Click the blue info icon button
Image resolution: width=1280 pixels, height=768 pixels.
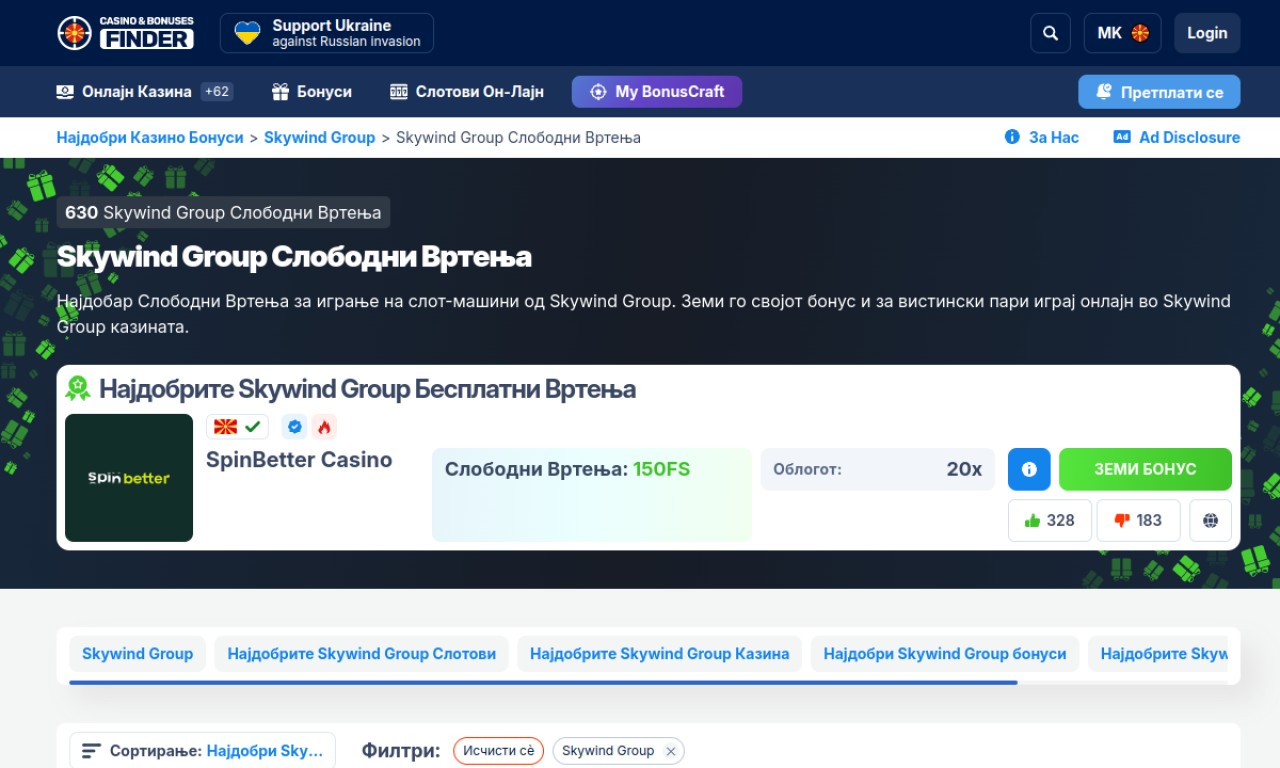(x=1029, y=469)
